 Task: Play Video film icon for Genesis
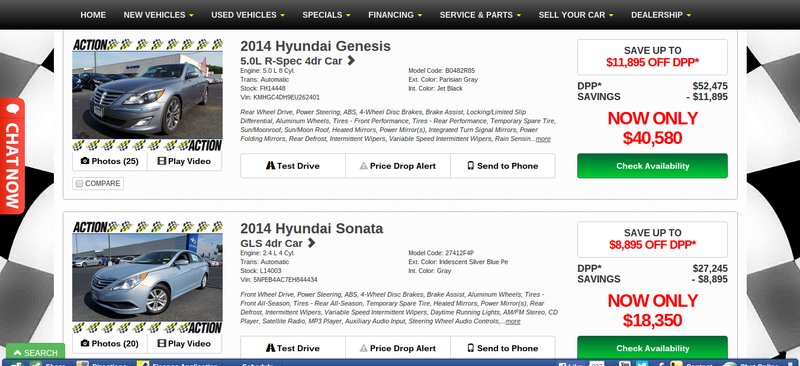click(162, 161)
